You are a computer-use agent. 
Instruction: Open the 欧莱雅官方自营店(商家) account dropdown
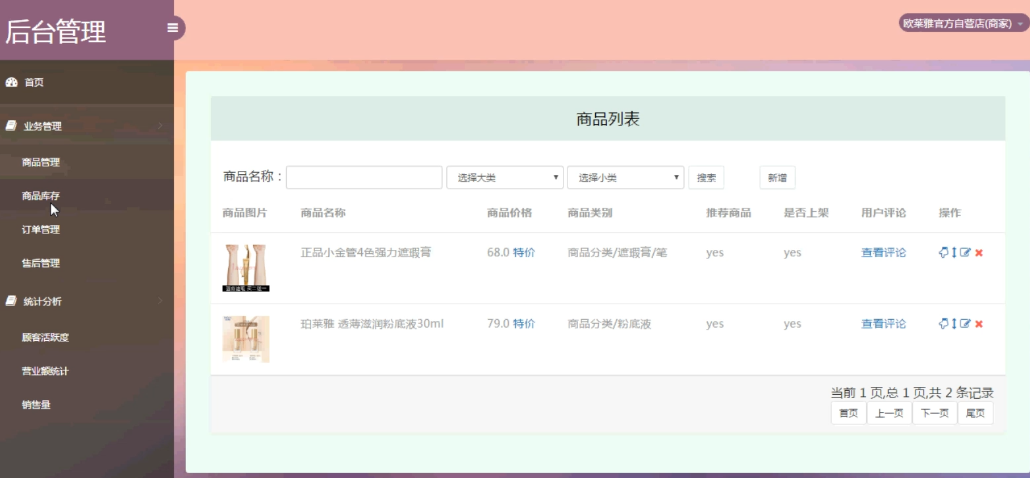962,24
